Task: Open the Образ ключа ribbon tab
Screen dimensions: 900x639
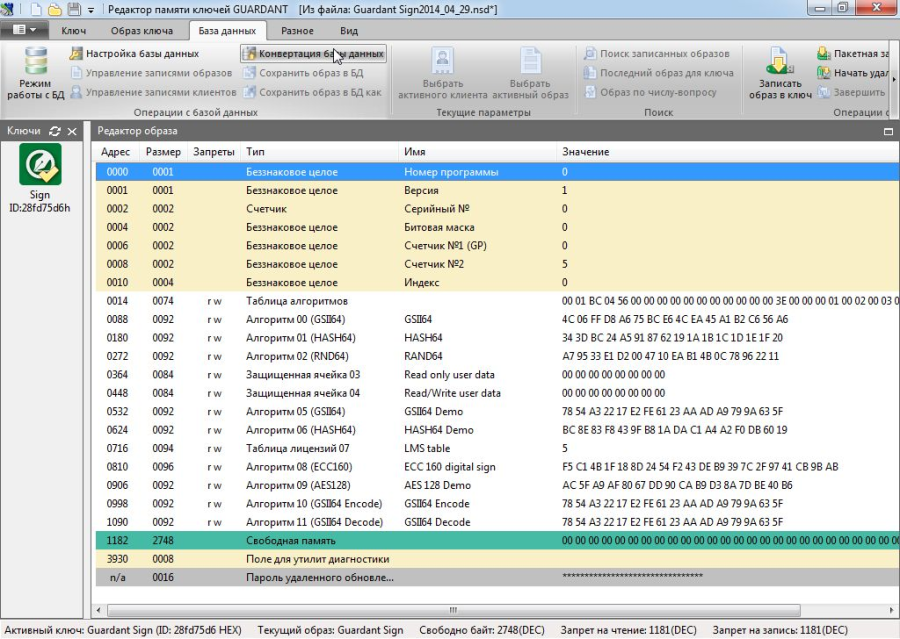Action: pos(141,31)
